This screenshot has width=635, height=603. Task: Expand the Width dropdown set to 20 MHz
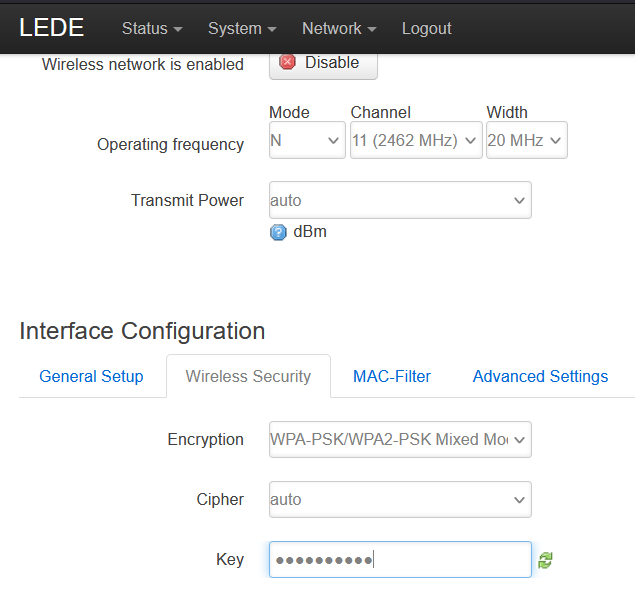click(526, 141)
